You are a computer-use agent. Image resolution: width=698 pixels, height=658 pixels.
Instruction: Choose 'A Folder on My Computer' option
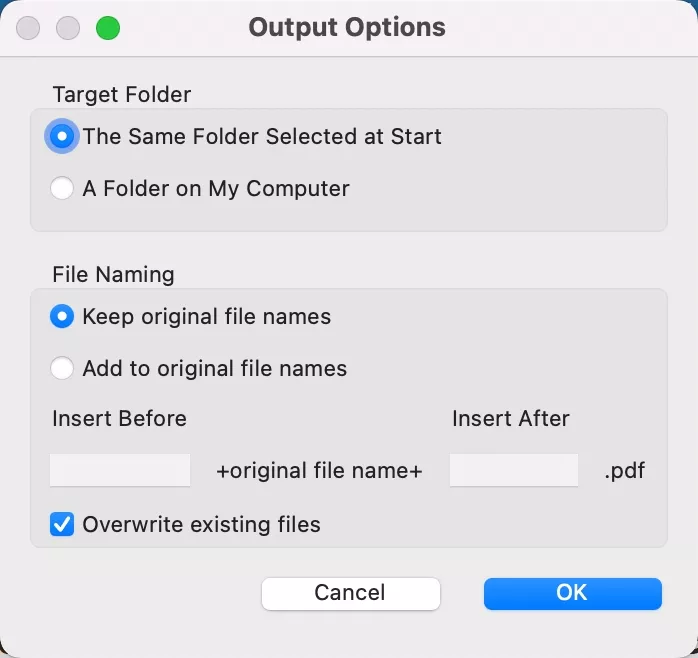click(62, 188)
